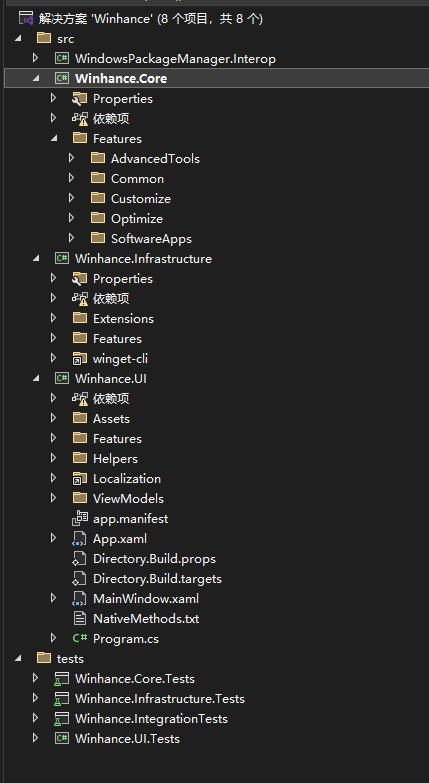Expand the ViewModels folder
Screen dimensions: 429x783
(x=53, y=498)
